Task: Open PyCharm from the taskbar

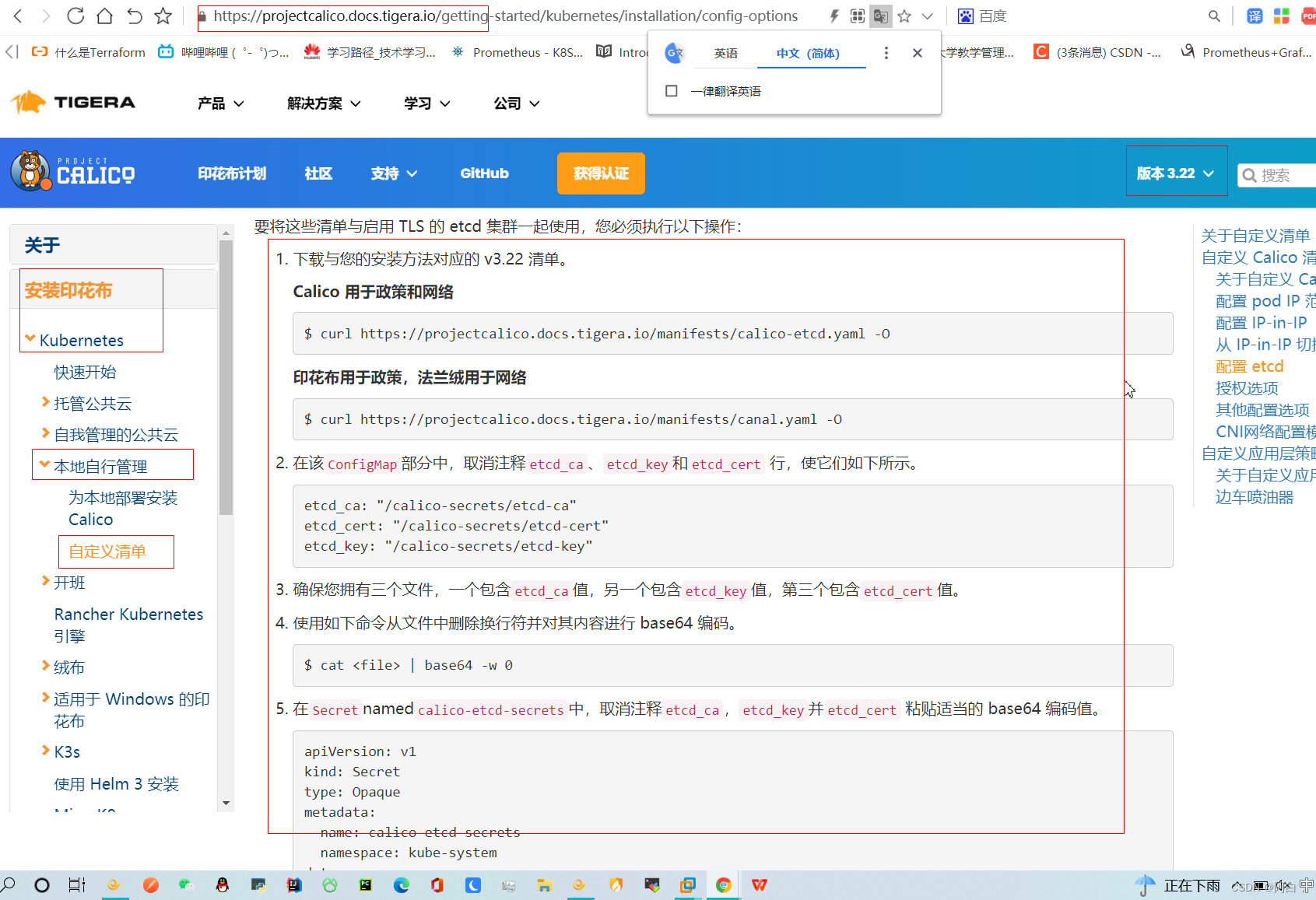Action: (x=366, y=885)
